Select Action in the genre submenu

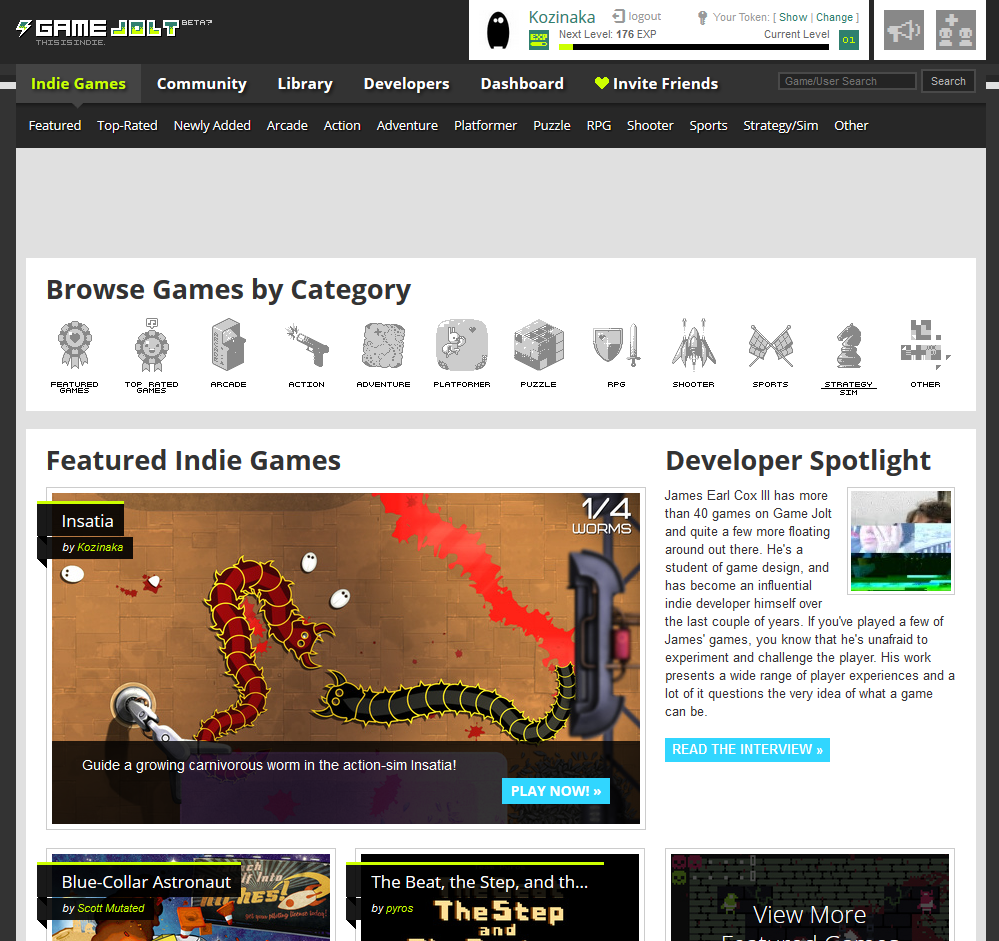tap(342, 126)
